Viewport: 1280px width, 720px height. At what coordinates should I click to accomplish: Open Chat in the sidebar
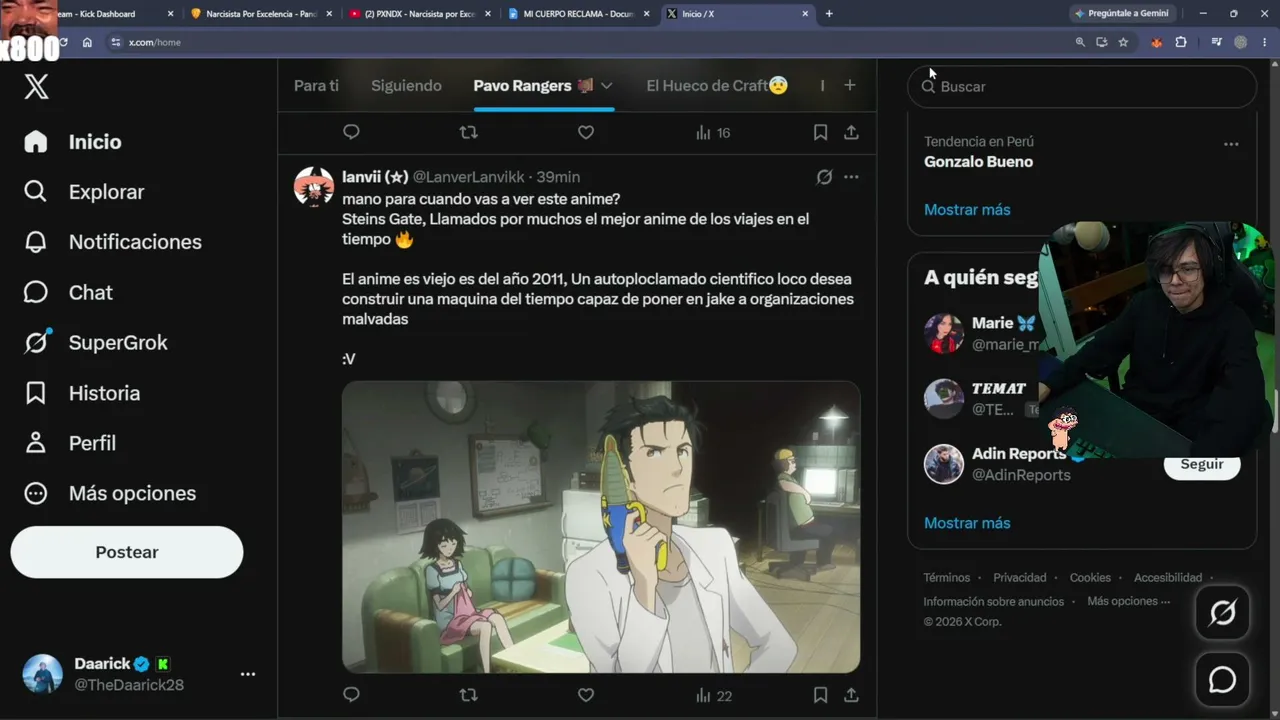click(68, 292)
